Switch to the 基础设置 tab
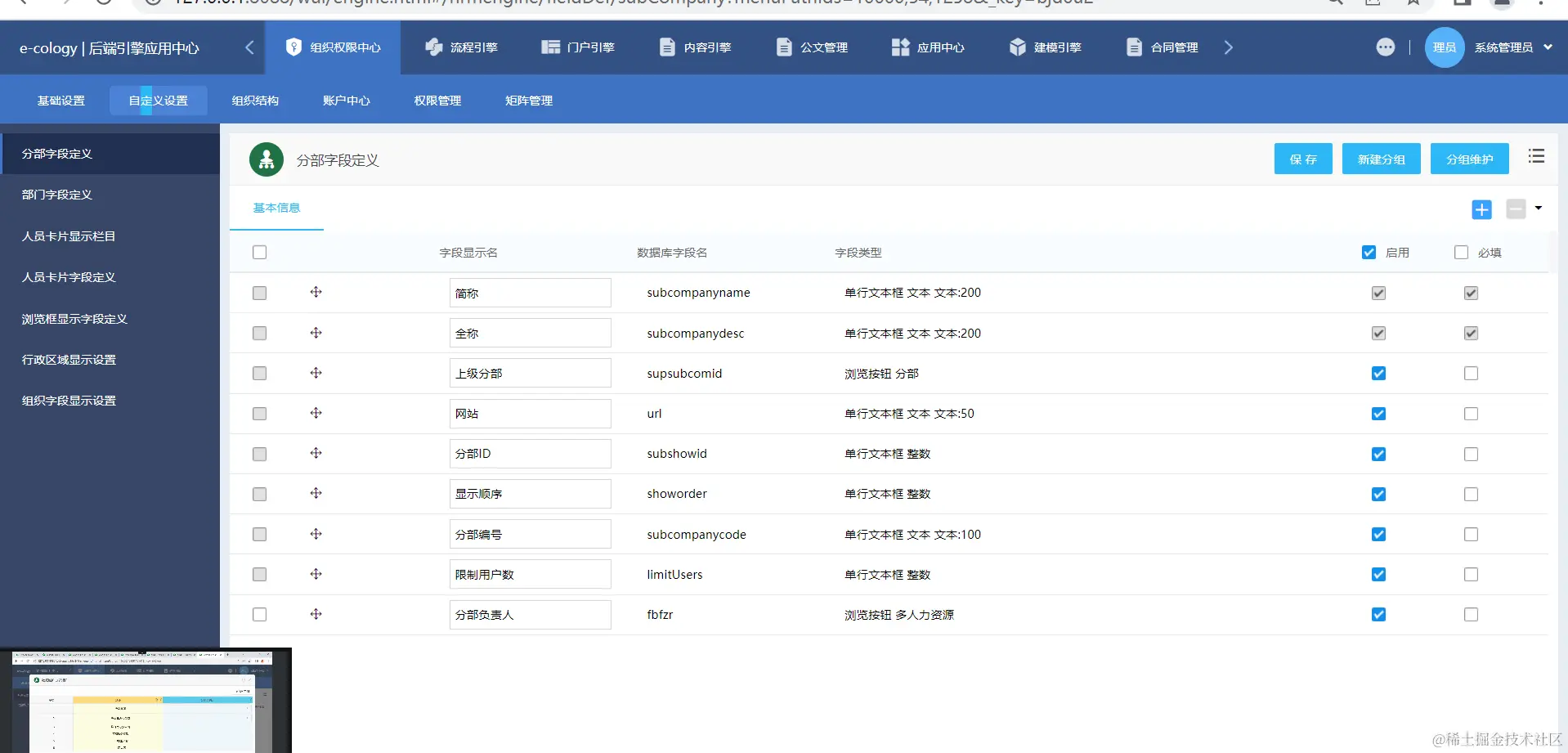1568x753 pixels. pyautogui.click(x=61, y=101)
